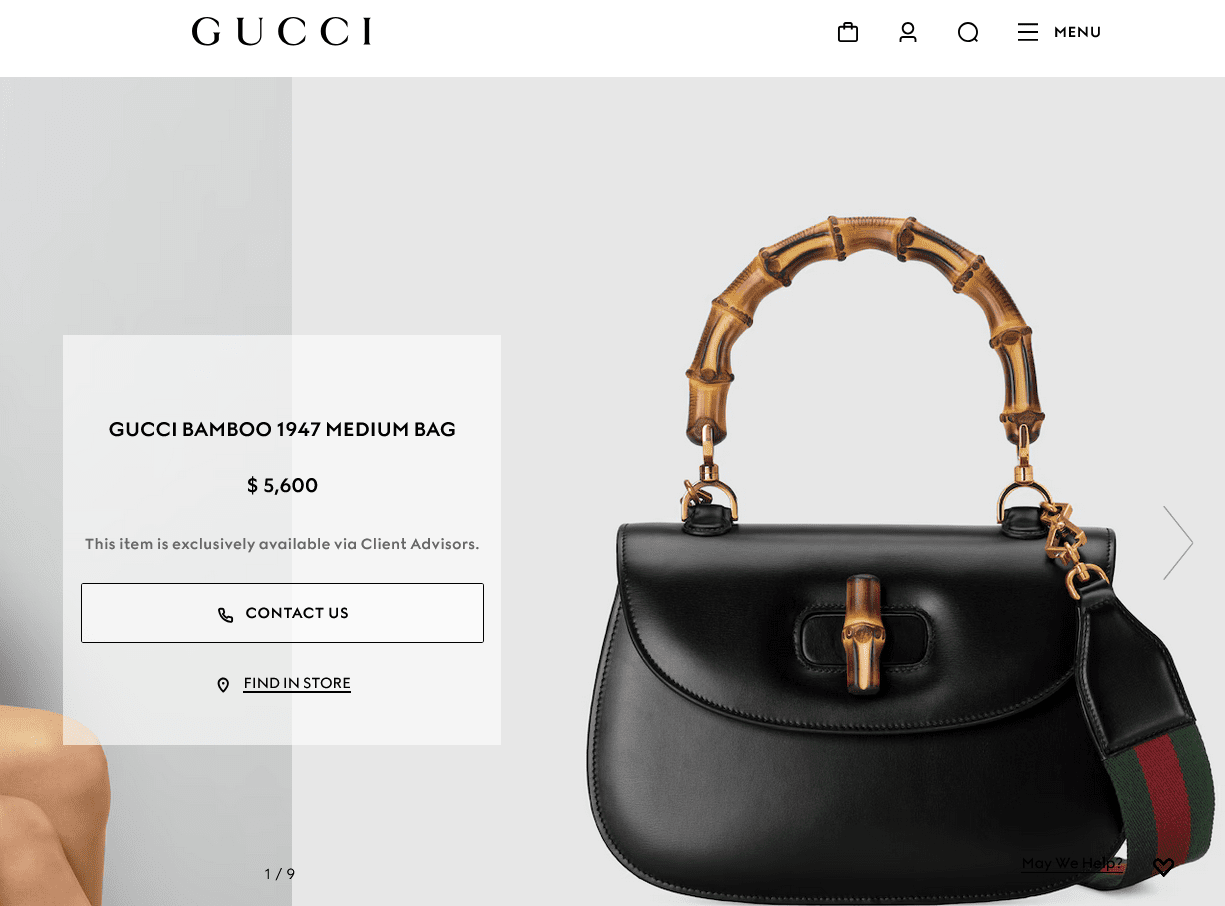Image resolution: width=1225 pixels, height=906 pixels.
Task: Go to the Gucci logo homepage
Action: (x=282, y=32)
